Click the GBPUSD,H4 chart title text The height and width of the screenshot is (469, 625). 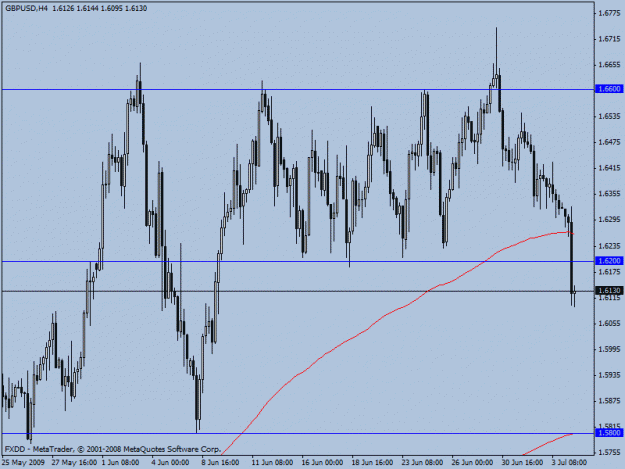click(27, 8)
